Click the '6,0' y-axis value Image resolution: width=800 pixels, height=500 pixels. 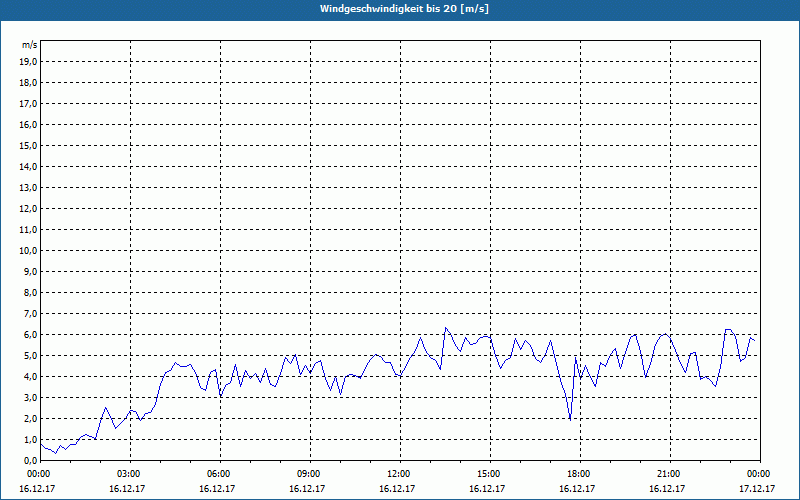pyautogui.click(x=30, y=335)
